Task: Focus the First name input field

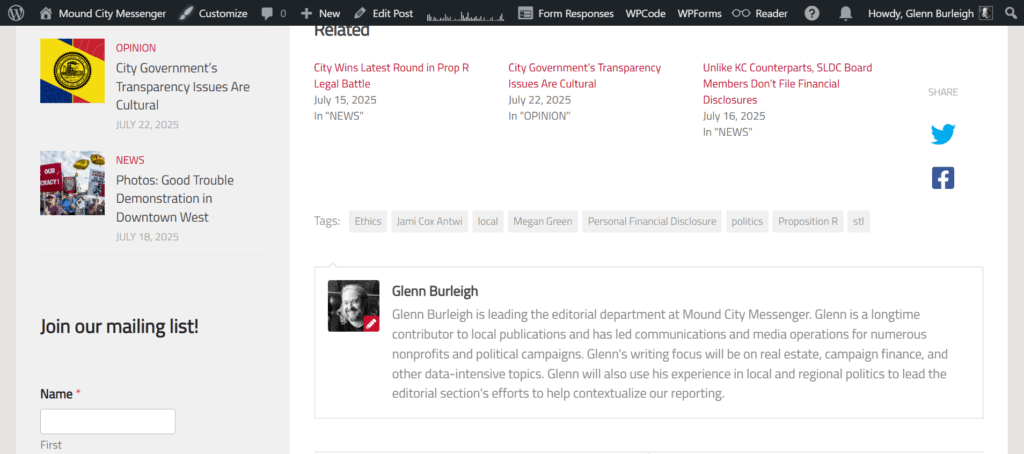Action: (108, 421)
